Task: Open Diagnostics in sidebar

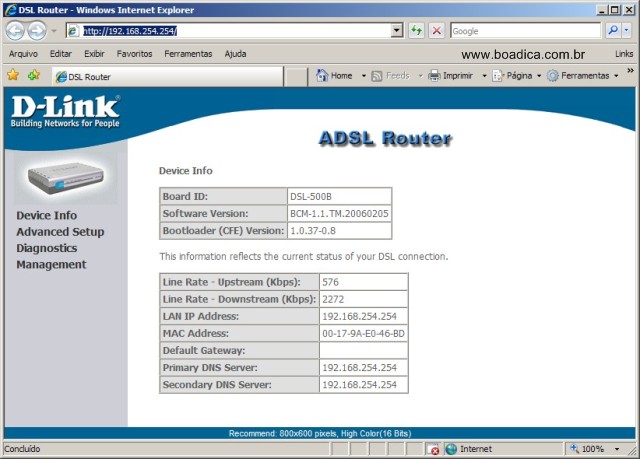Action: pos(47,248)
